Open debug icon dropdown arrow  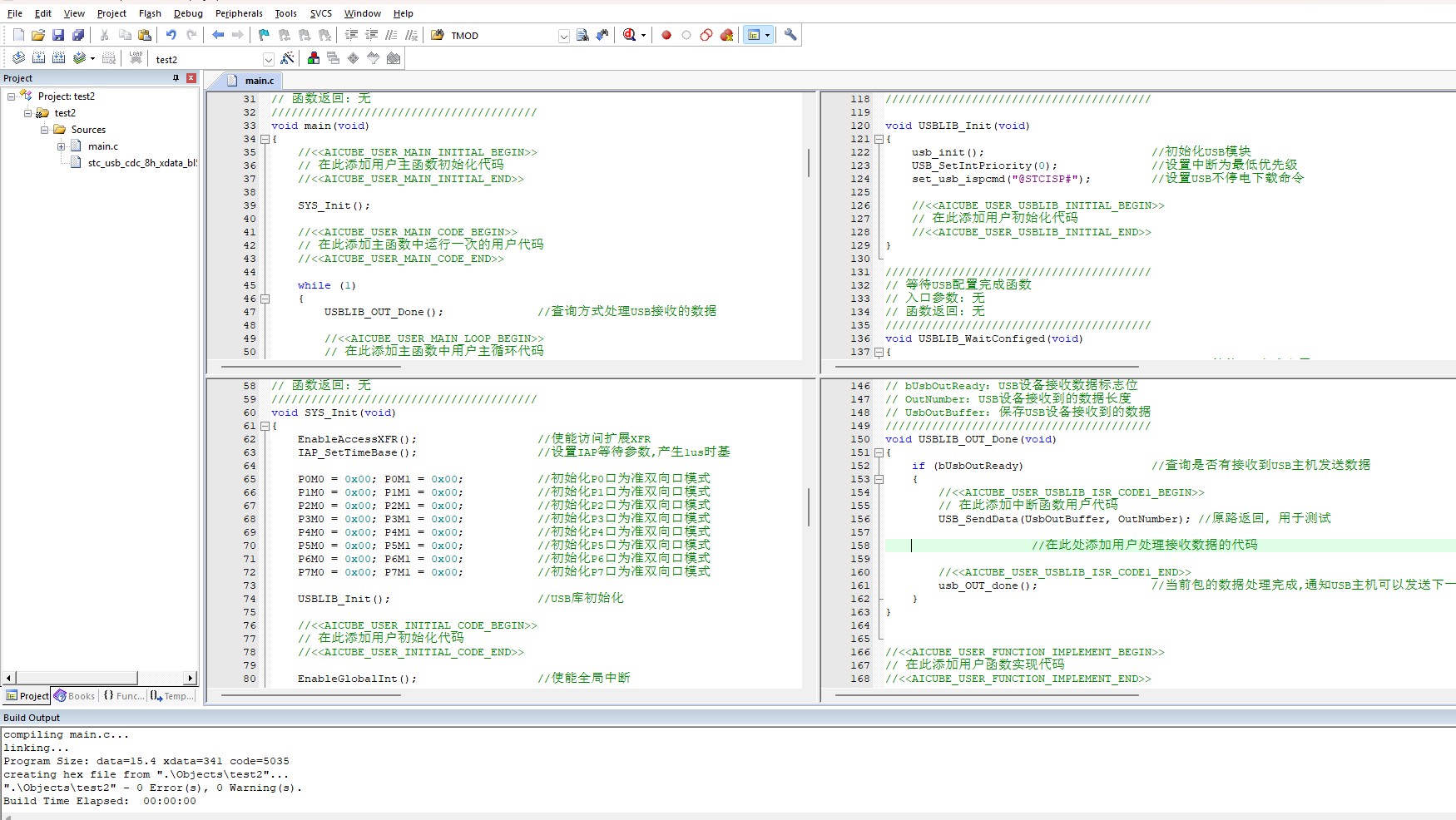(643, 35)
